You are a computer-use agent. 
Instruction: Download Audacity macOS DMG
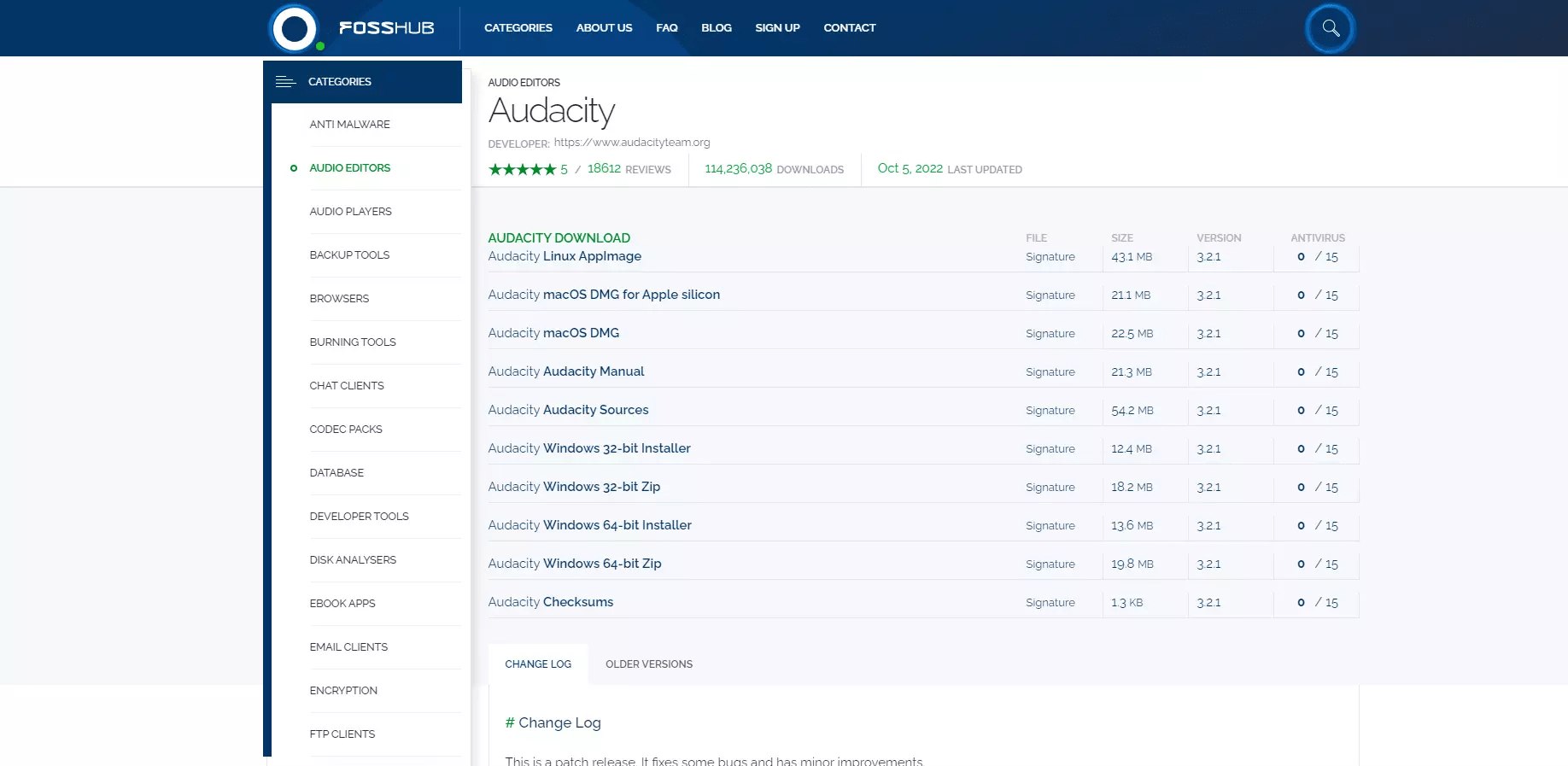tap(553, 333)
